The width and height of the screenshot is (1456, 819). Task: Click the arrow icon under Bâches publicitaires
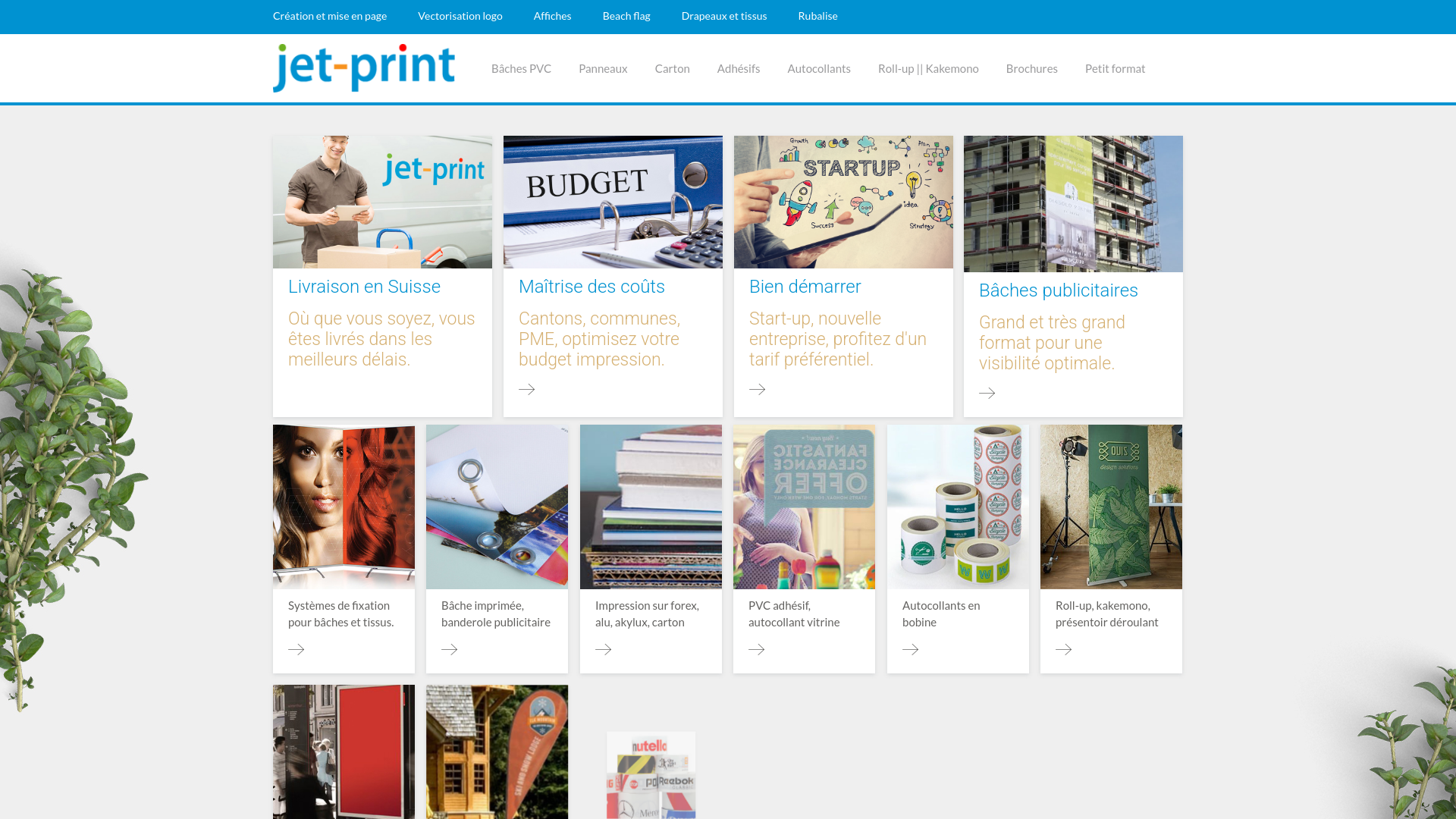point(987,393)
